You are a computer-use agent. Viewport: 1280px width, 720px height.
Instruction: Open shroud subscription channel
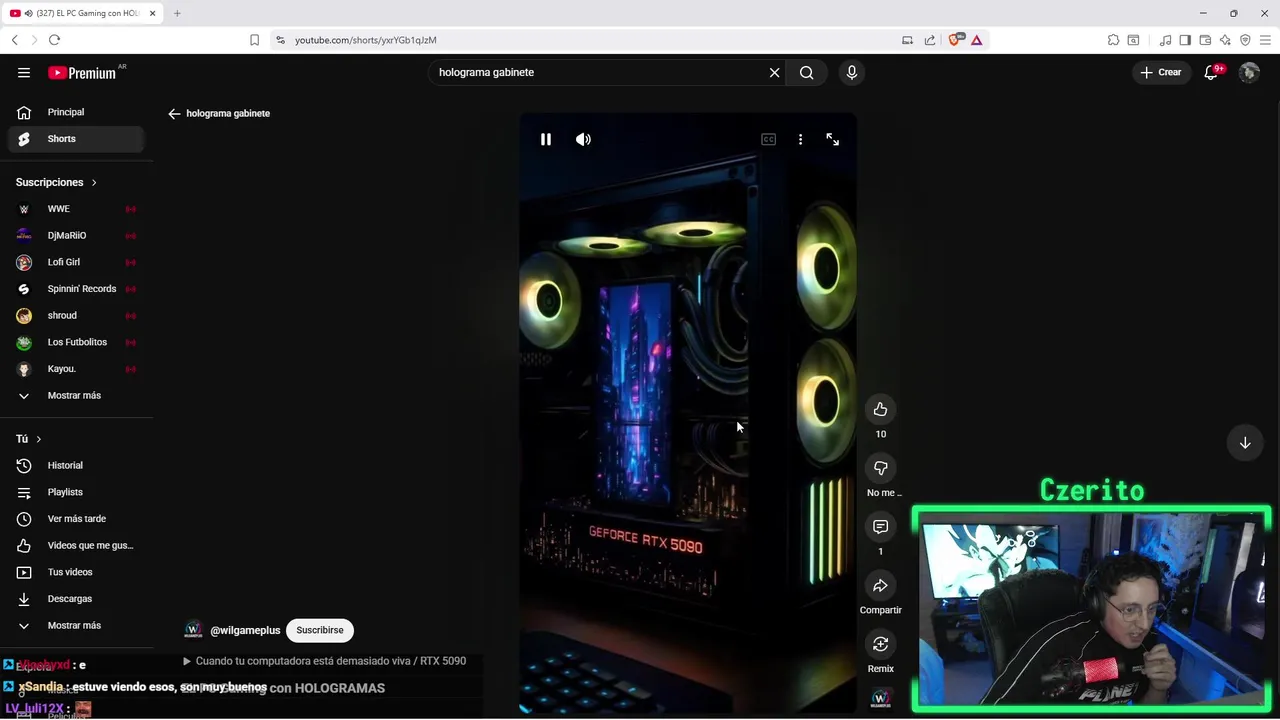click(76, 315)
